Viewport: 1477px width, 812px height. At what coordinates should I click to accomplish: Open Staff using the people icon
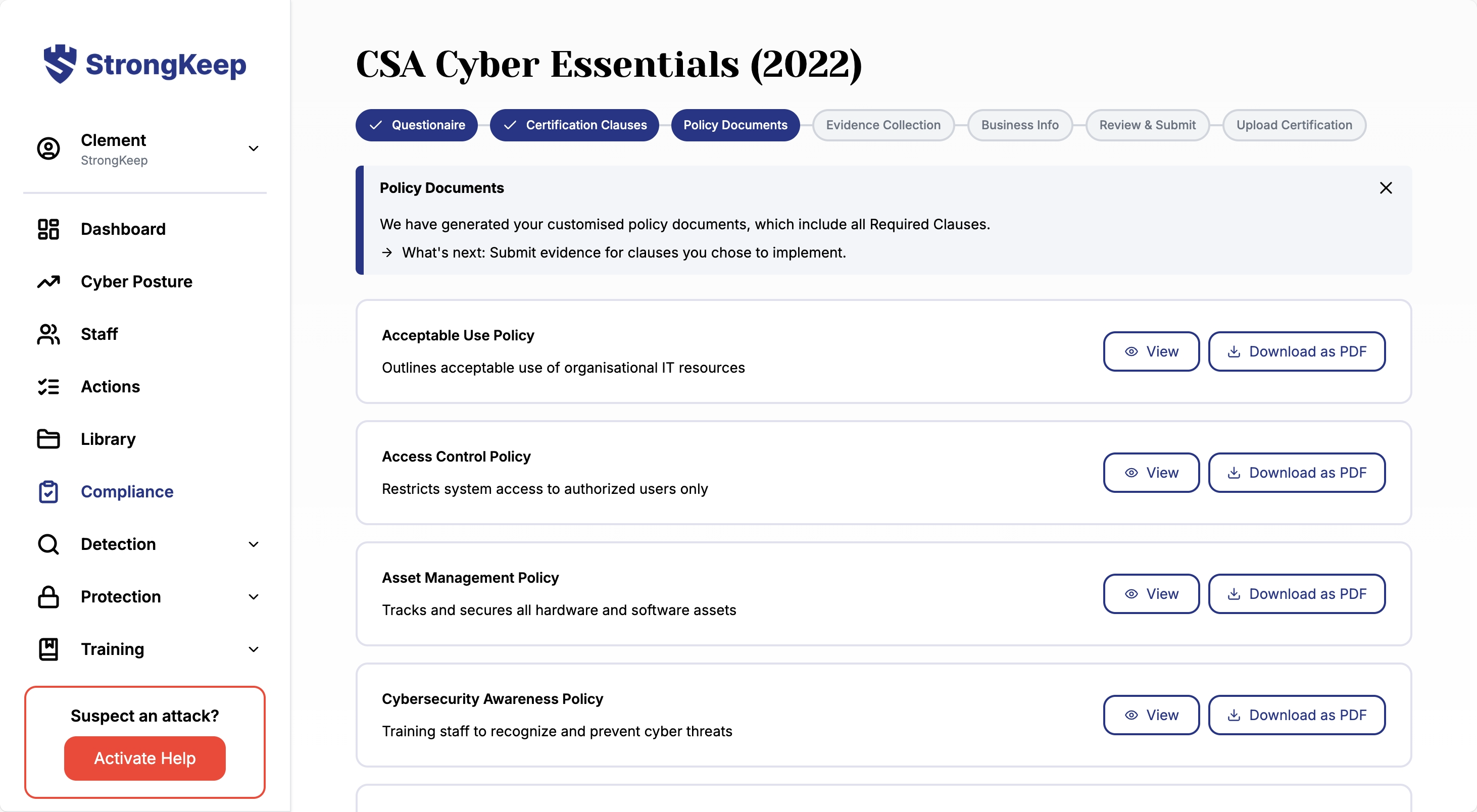click(48, 334)
